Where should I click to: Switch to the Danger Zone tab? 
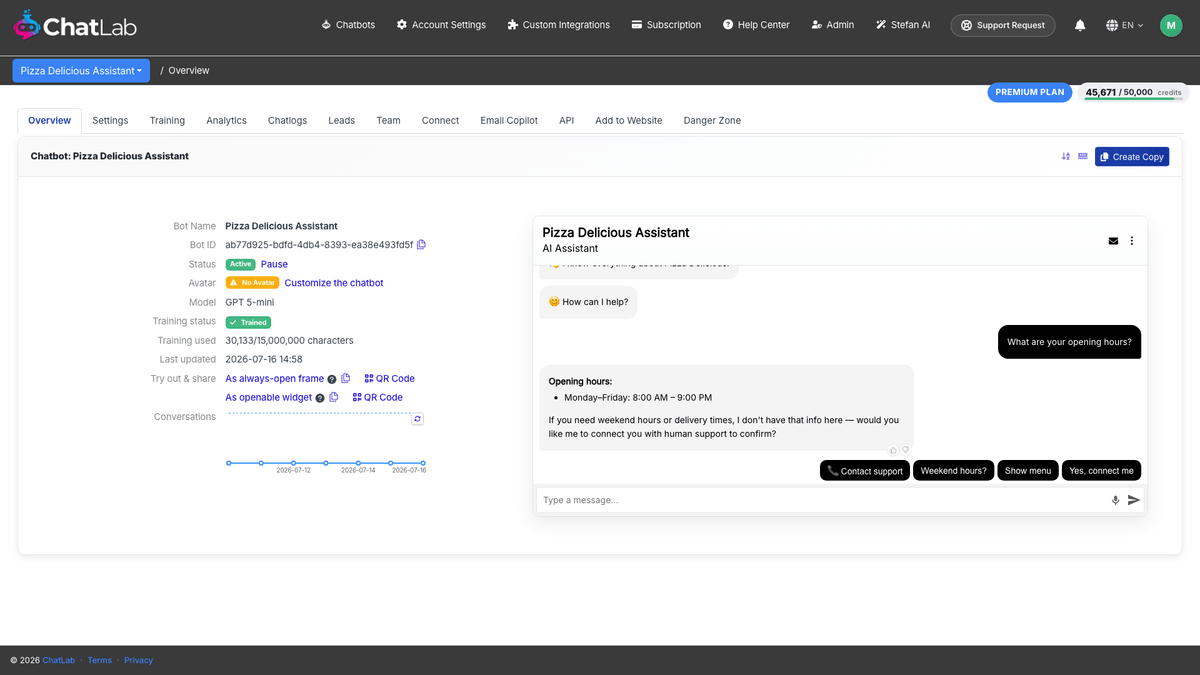click(x=712, y=120)
